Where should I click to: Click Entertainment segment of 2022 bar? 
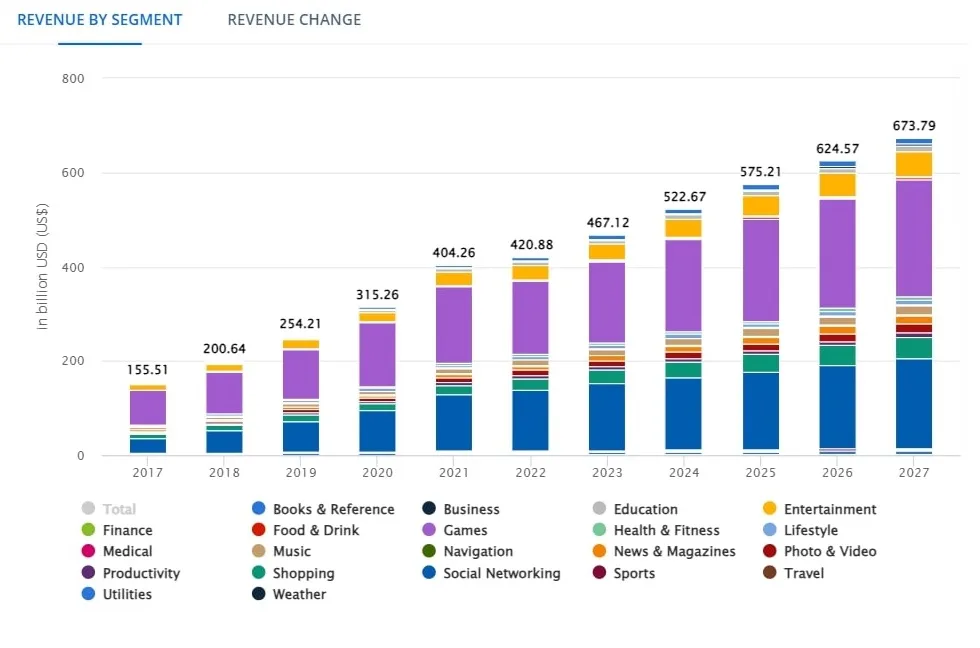click(x=531, y=272)
